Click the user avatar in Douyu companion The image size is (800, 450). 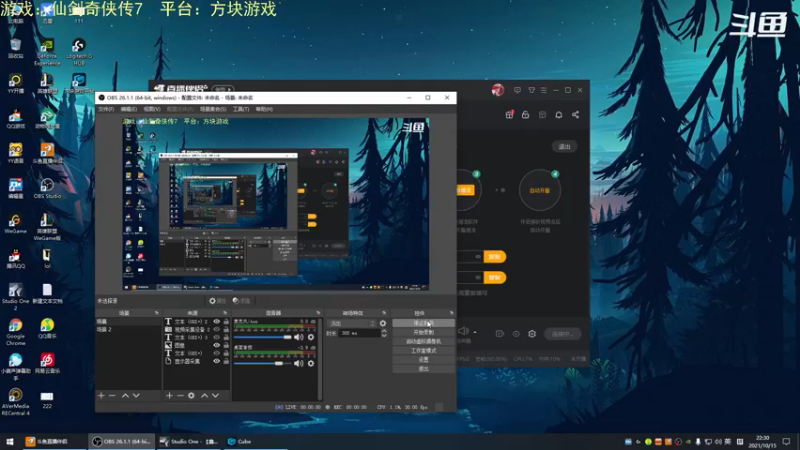[x=498, y=90]
